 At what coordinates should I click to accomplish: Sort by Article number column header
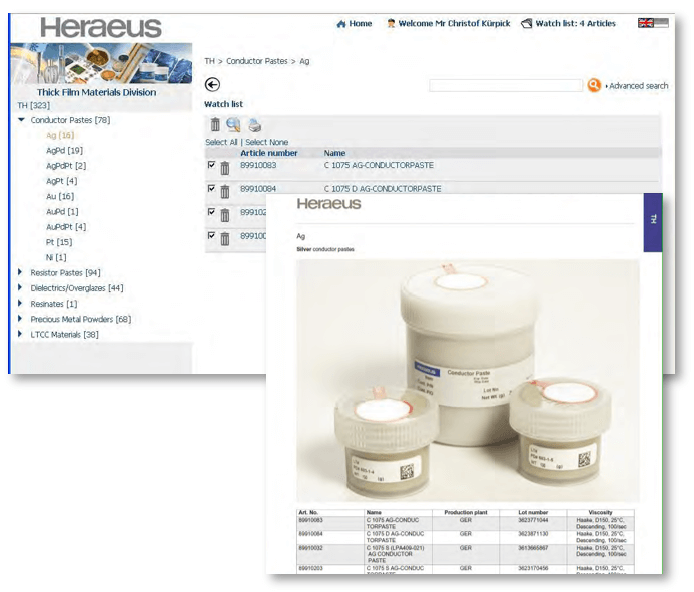pos(269,153)
